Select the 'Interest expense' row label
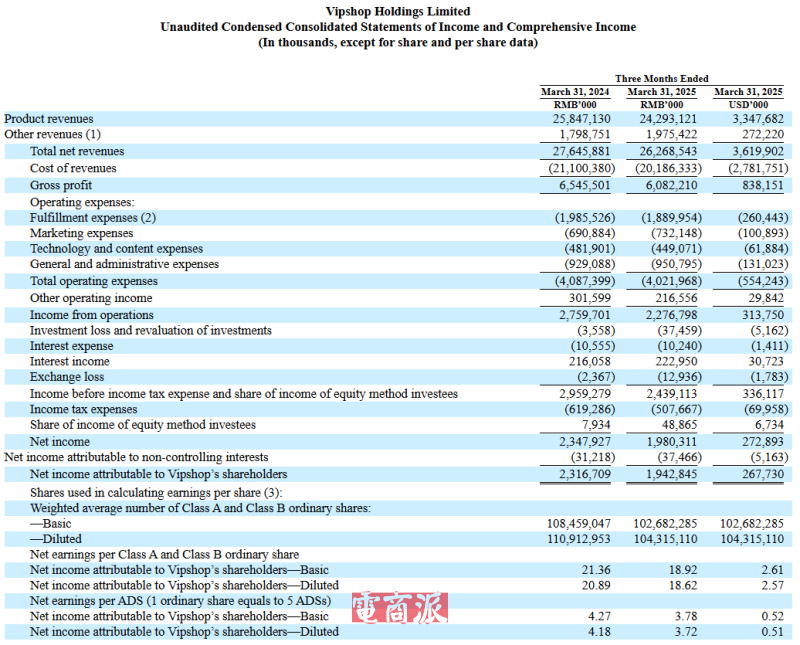 [71, 346]
